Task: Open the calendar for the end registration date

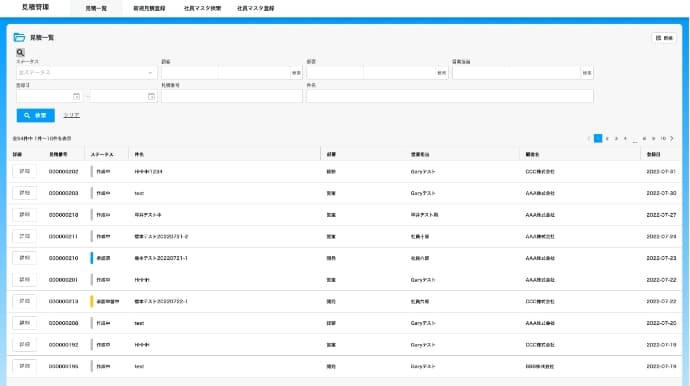Action: tap(151, 96)
